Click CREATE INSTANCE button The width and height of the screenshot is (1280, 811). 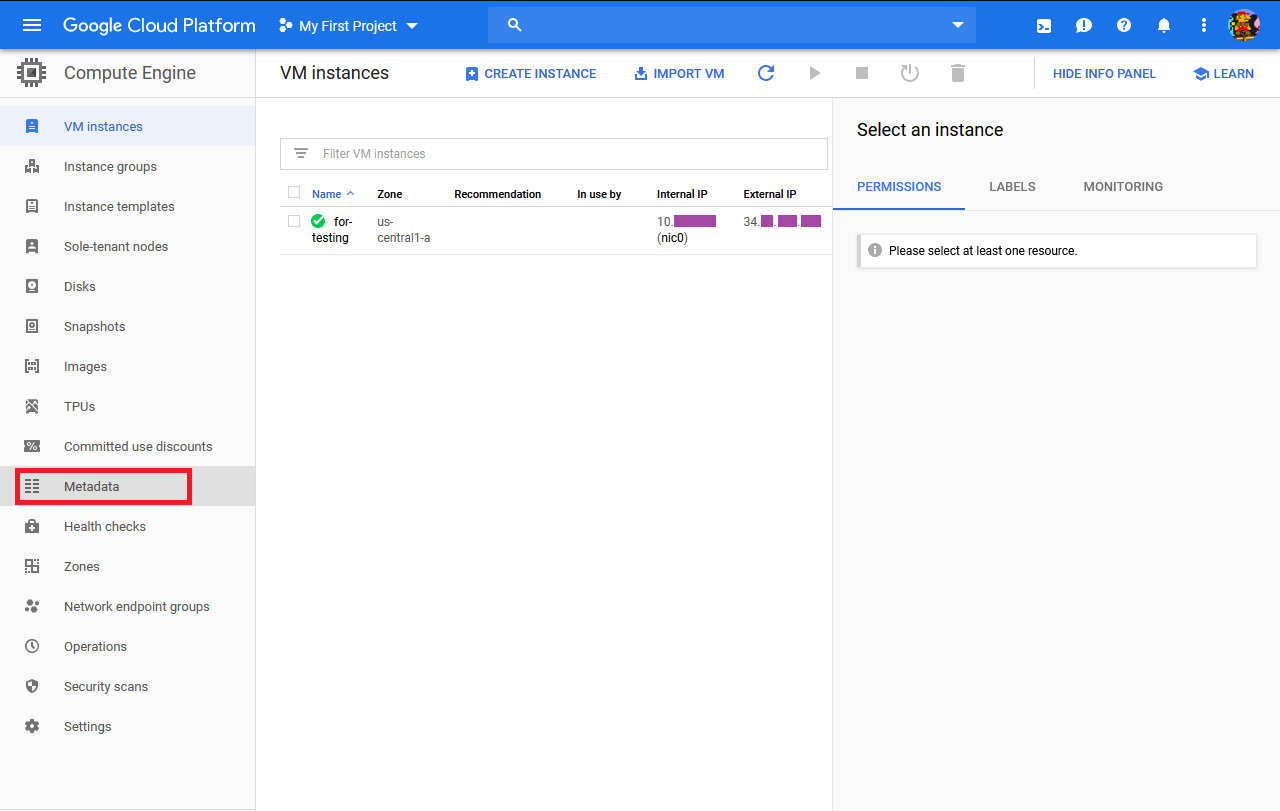click(x=531, y=73)
